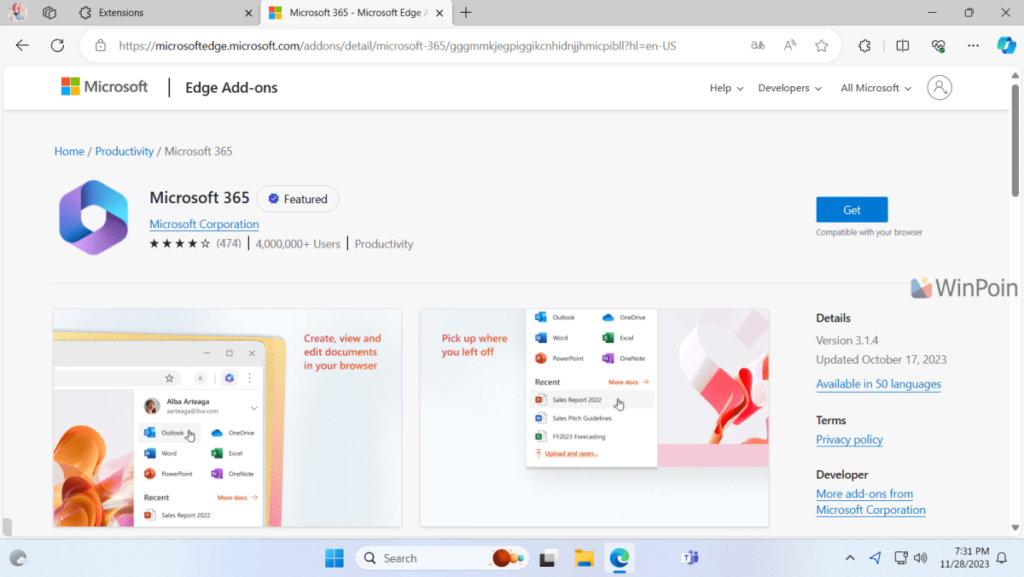Screen dimensions: 1024x577
Task: Click the 4,000,000+ Users text
Action: point(298,244)
